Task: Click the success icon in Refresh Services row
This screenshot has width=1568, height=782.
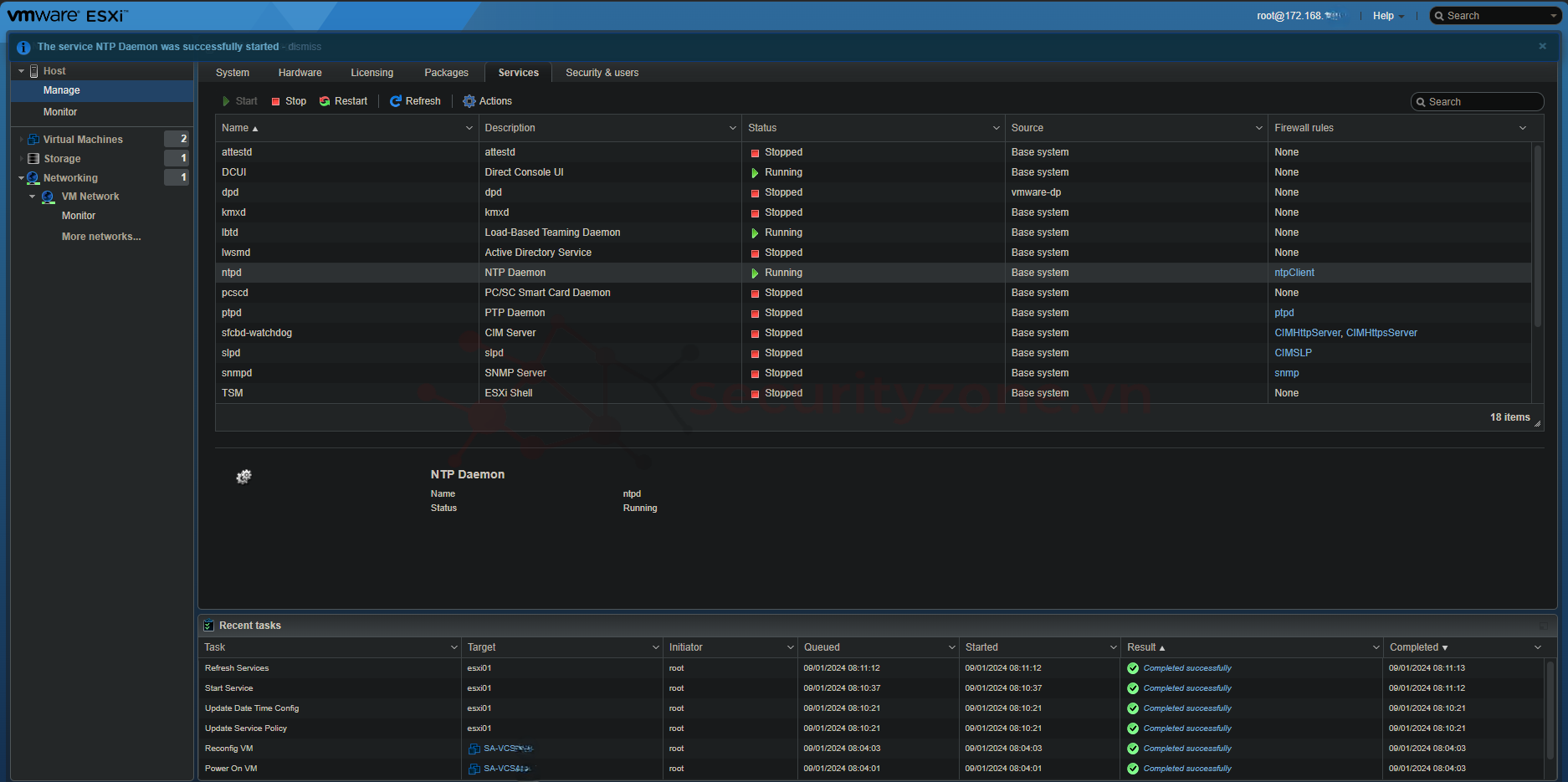Action: pyautogui.click(x=1133, y=668)
